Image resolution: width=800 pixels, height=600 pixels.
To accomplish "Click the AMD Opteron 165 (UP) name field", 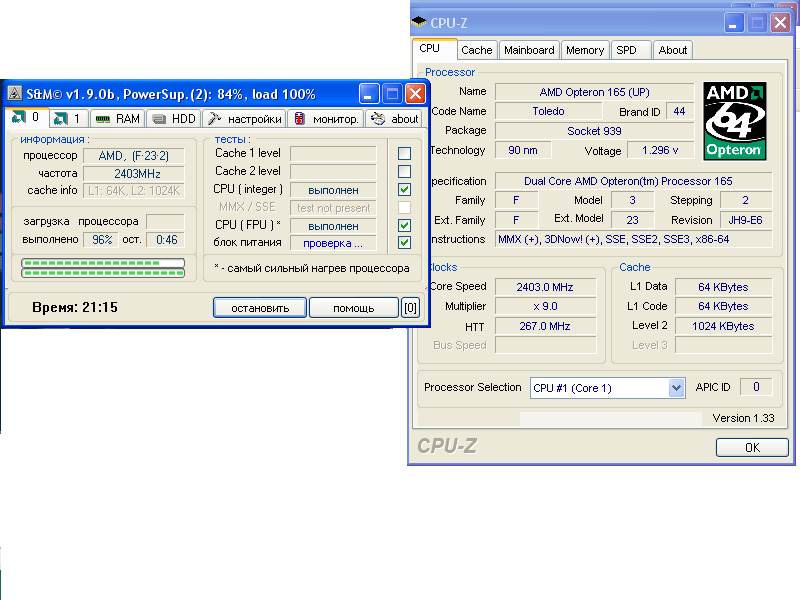I will [594, 92].
